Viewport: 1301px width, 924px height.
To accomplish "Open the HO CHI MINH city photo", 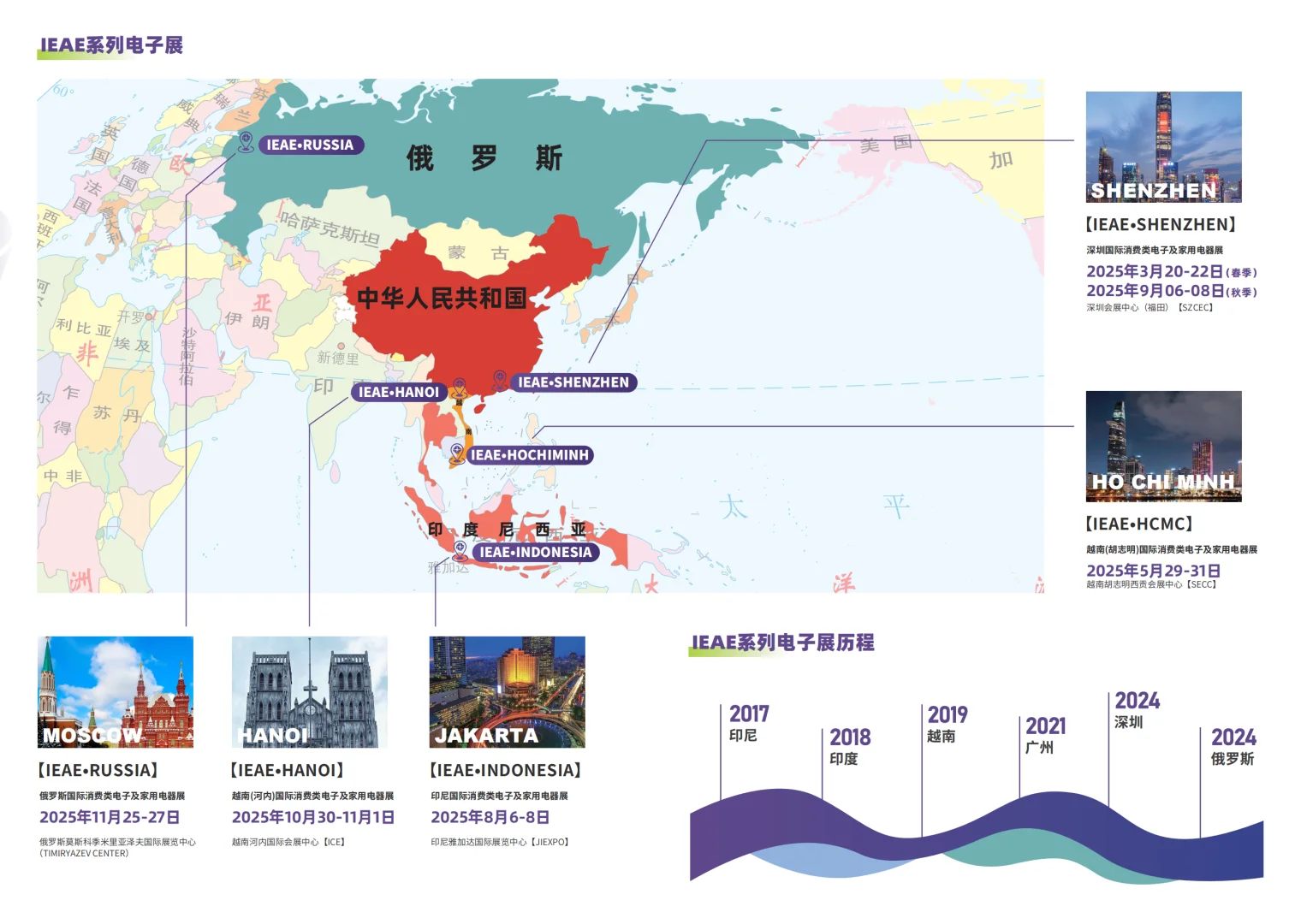I will (x=1163, y=447).
